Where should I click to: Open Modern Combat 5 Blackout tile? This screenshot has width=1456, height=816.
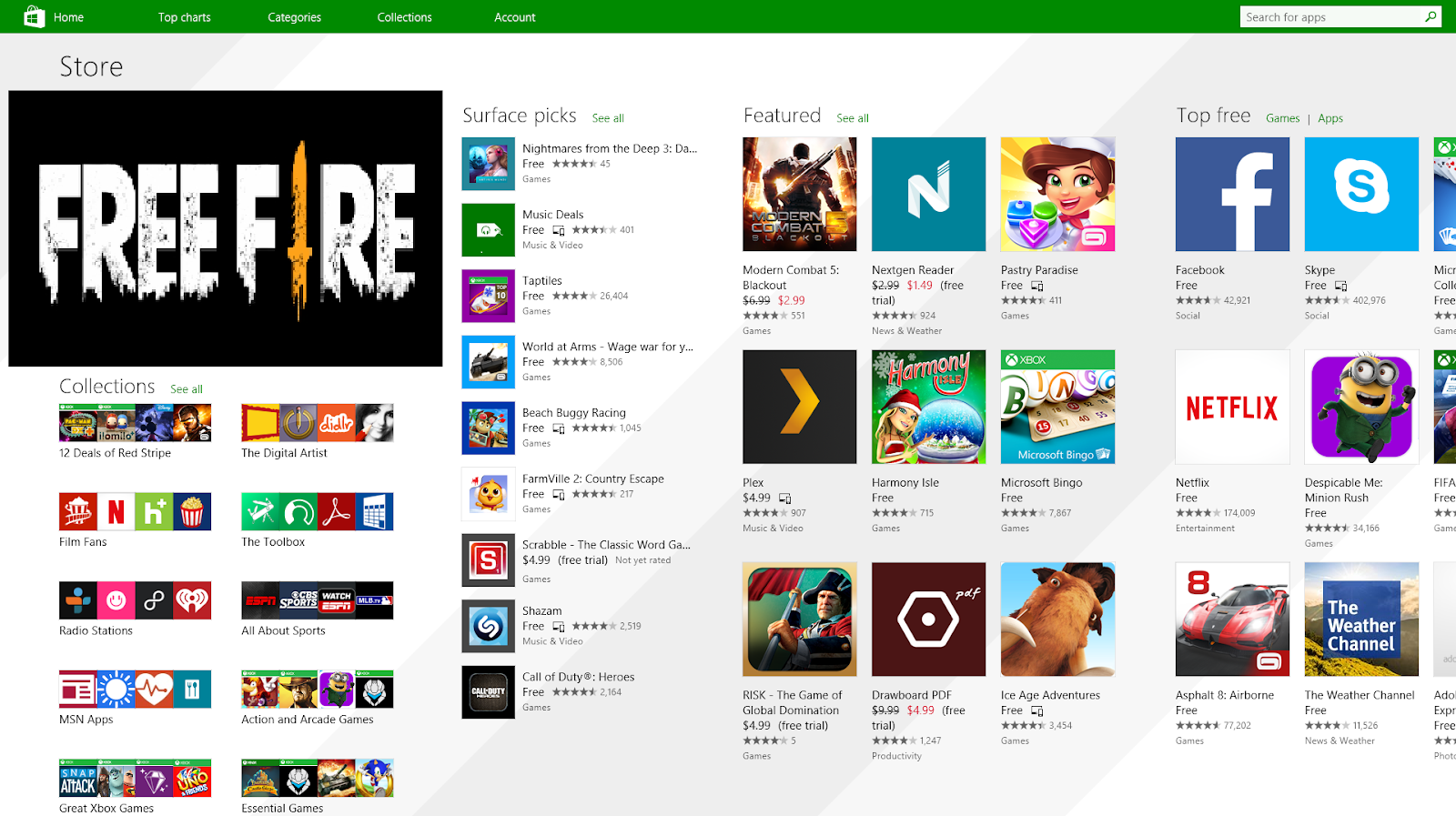[800, 194]
